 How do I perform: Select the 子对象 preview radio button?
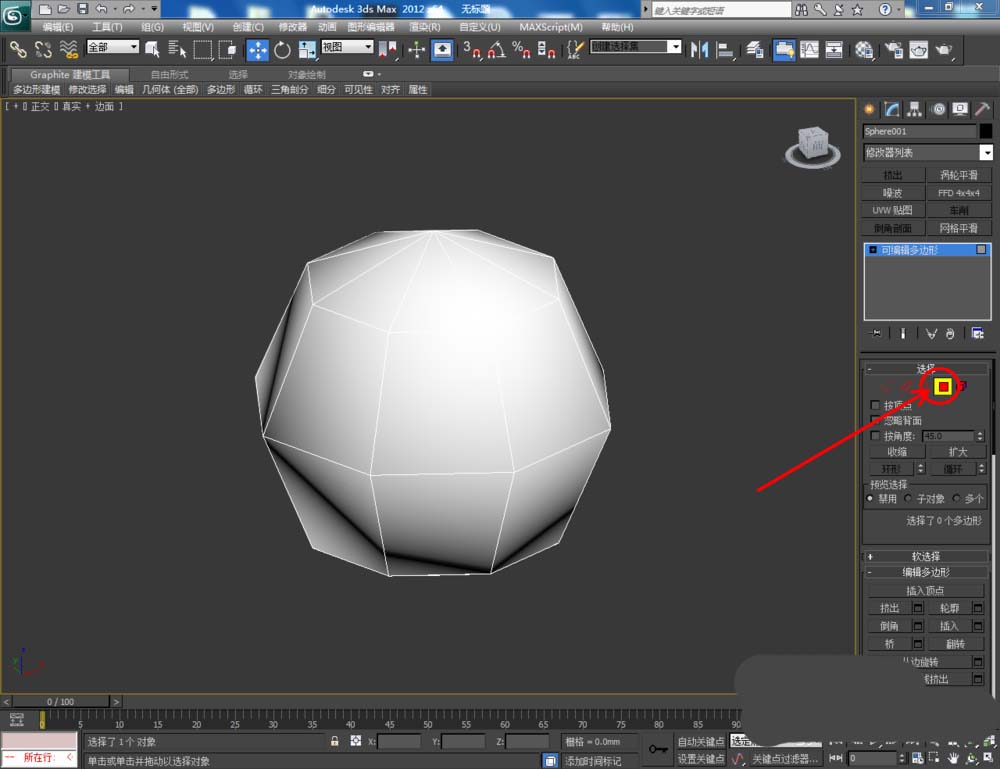click(x=909, y=498)
